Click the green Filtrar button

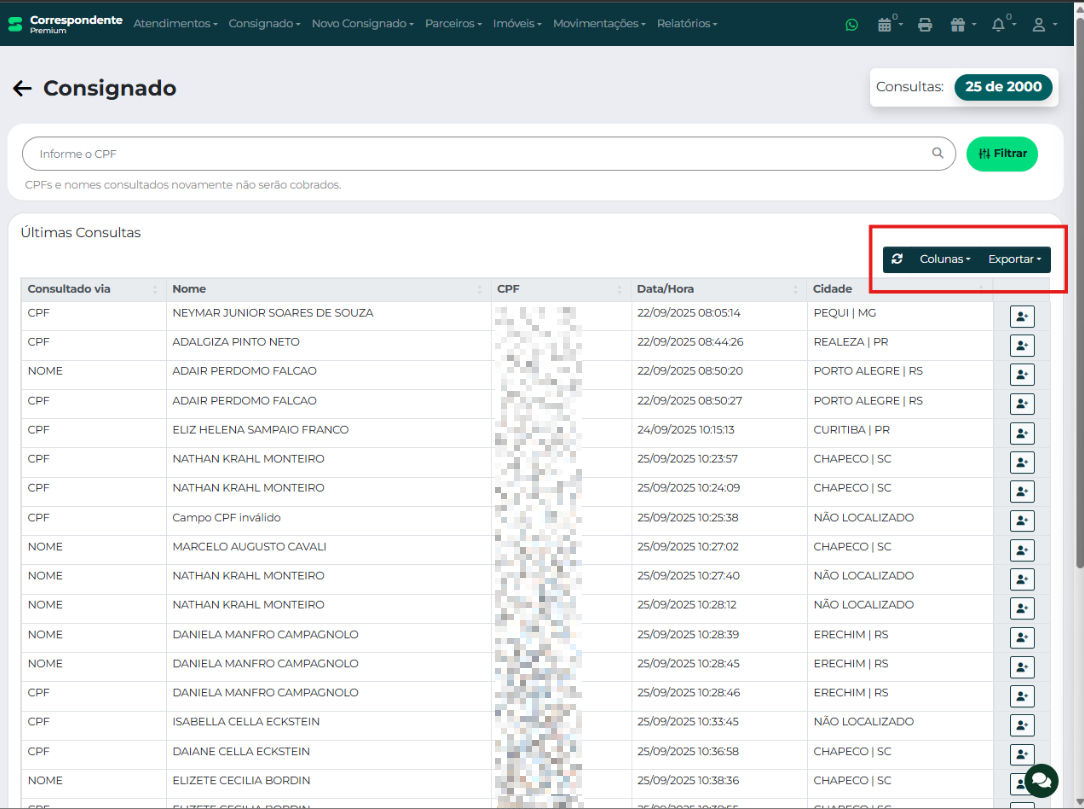1002,153
